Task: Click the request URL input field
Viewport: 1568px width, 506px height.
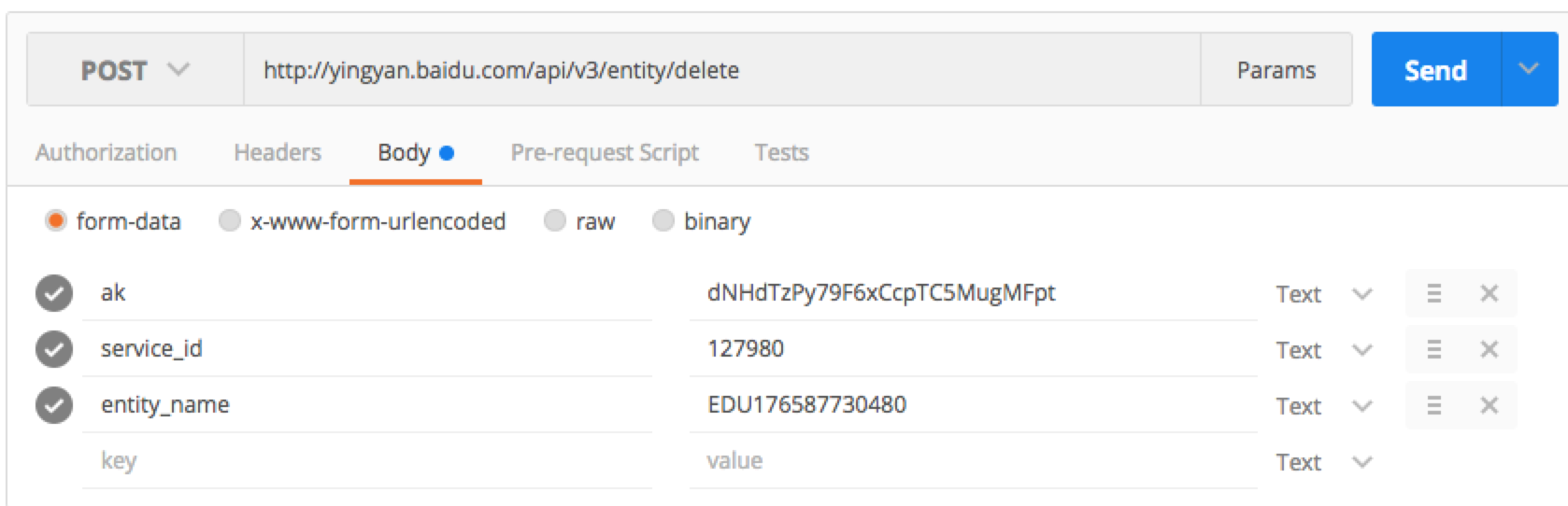Action: pyautogui.click(x=720, y=70)
